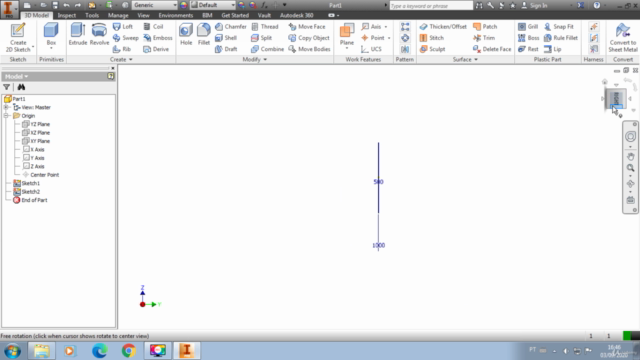This screenshot has height=360, width=640.
Task: Choose the Trim surface tool
Action: coord(484,38)
